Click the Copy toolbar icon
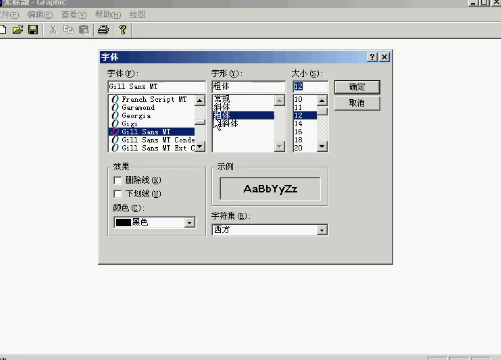 click(x=68, y=30)
